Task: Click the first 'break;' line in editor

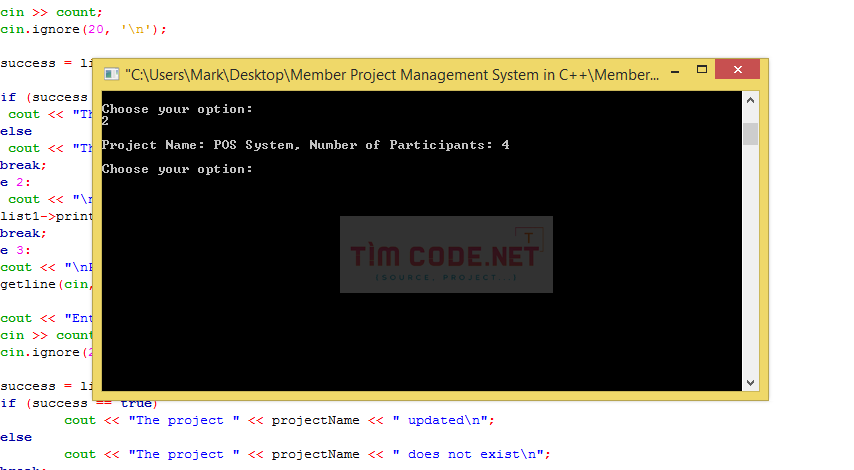Action: 23,165
